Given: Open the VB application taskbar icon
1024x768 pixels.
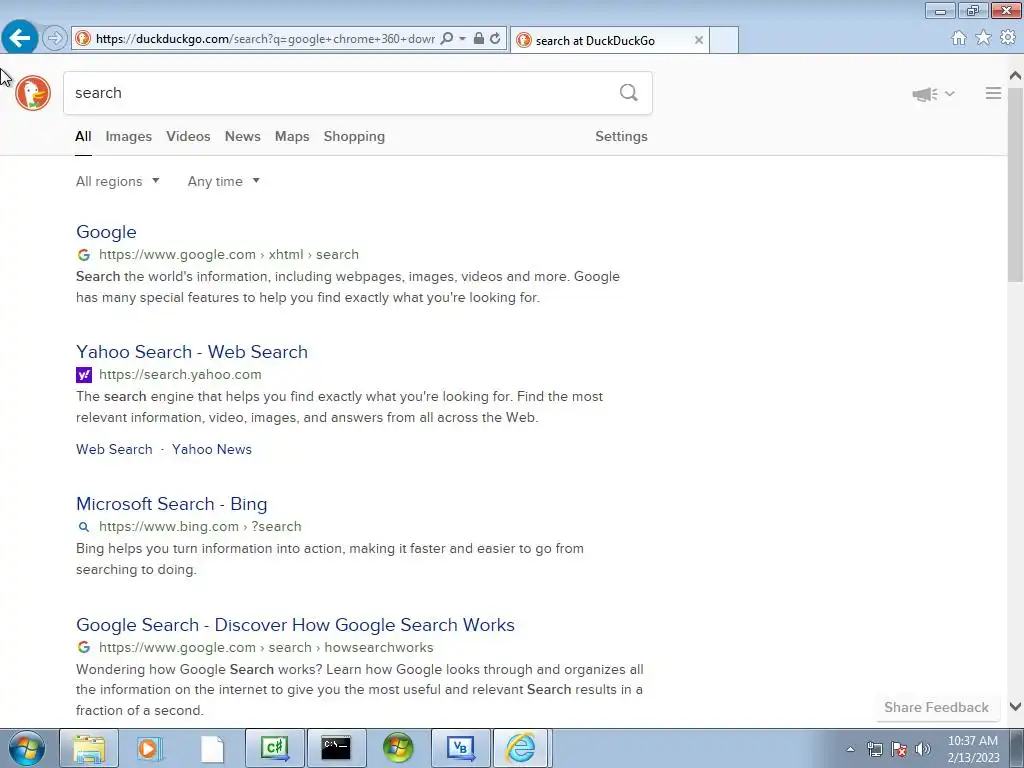Looking at the screenshot, I should 460,748.
